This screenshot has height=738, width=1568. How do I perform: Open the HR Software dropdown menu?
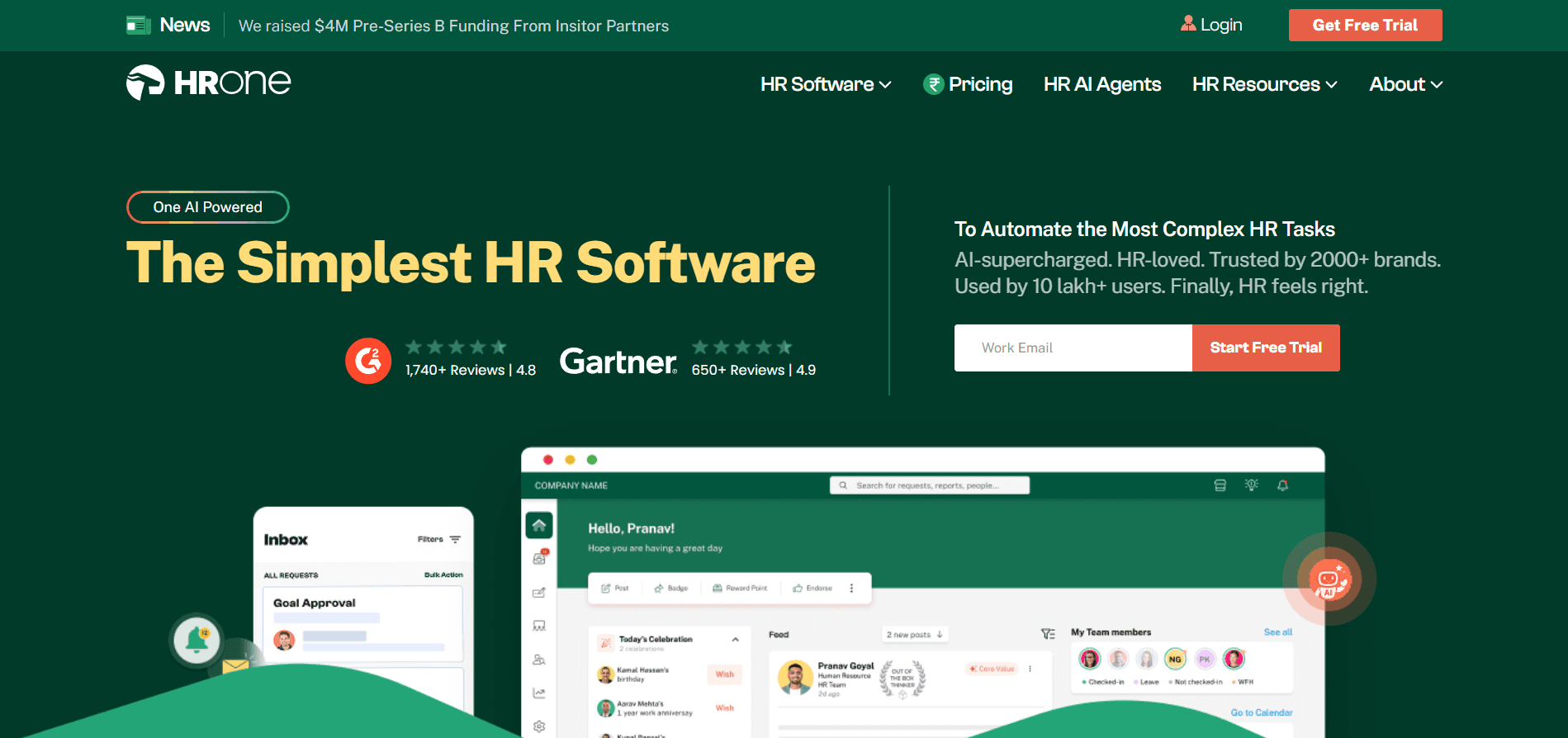[x=826, y=84]
